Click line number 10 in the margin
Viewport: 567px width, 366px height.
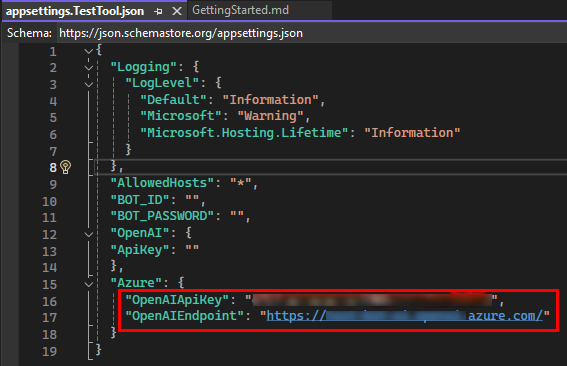pos(50,201)
